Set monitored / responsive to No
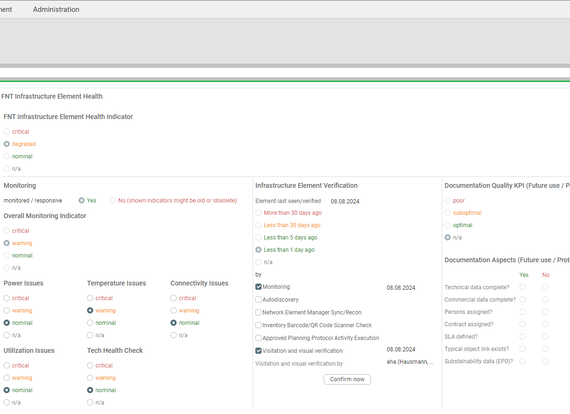The width and height of the screenshot is (570, 414). click(x=113, y=200)
